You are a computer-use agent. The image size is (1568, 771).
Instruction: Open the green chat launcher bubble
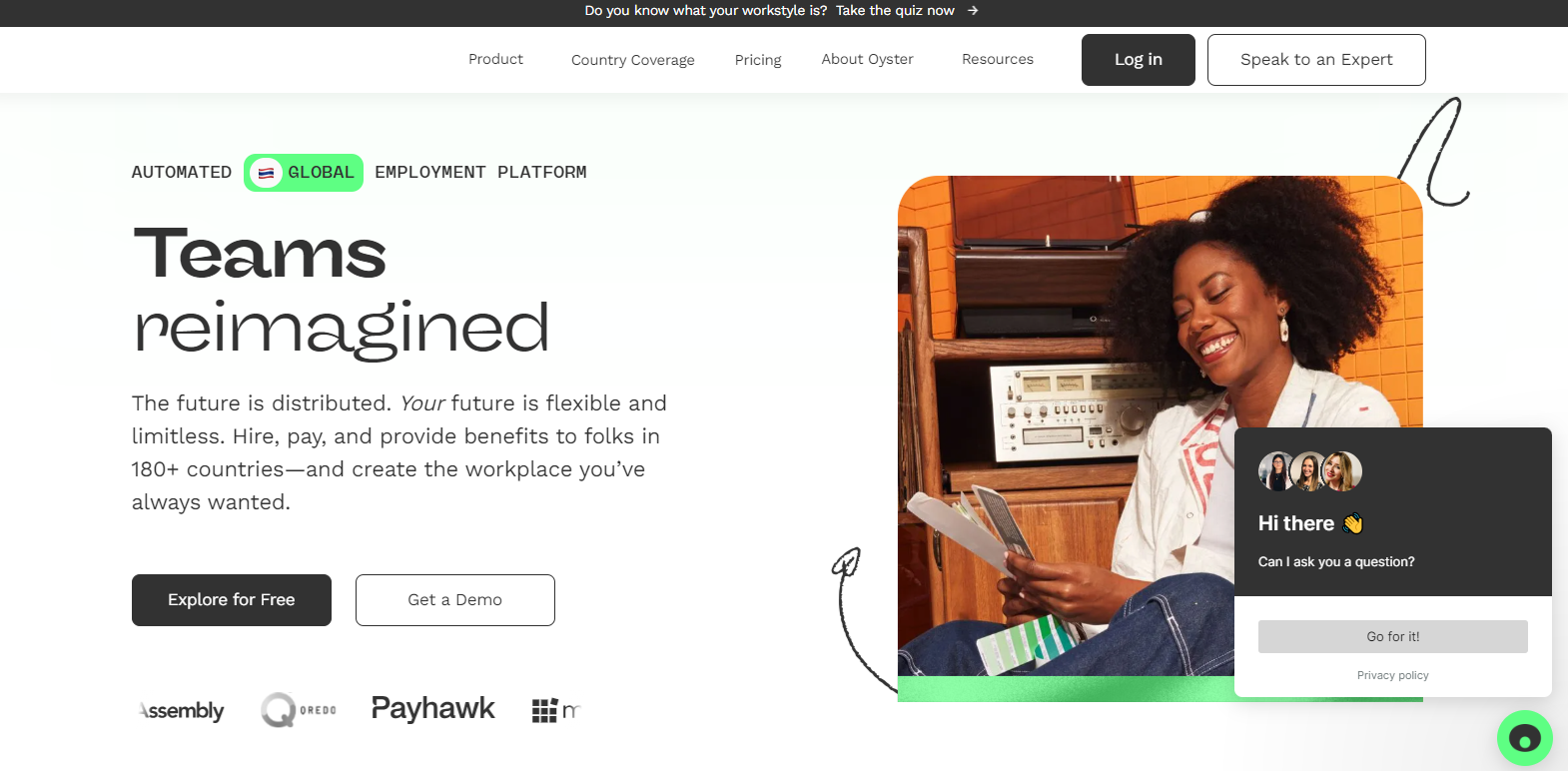point(1524,738)
